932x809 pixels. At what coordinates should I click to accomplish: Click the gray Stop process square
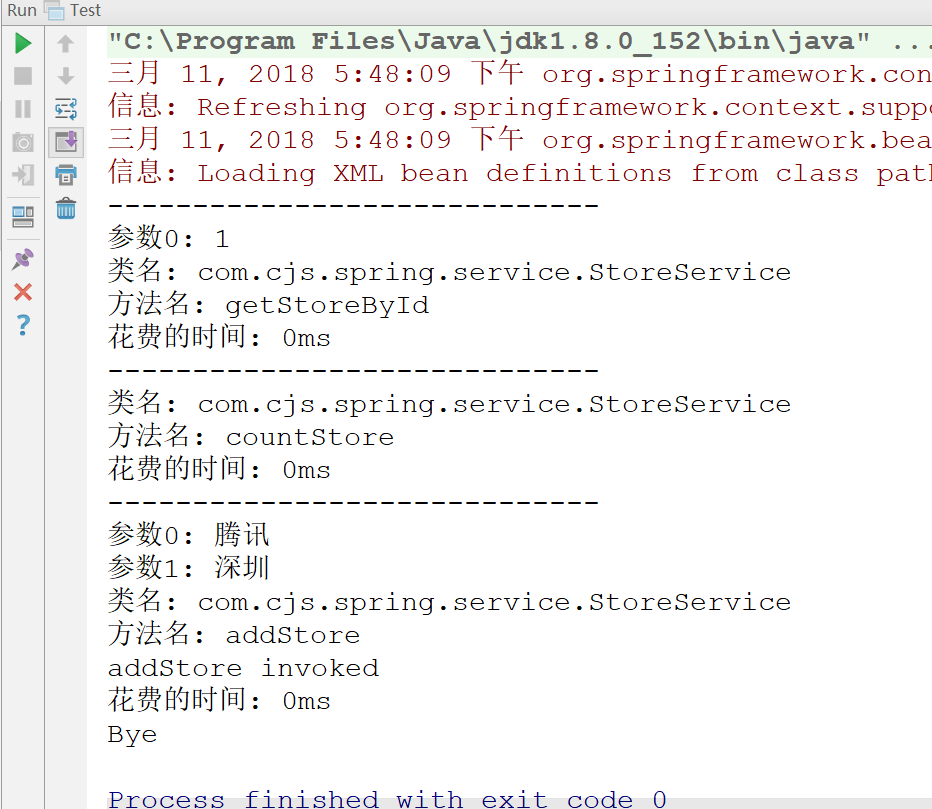[23, 76]
